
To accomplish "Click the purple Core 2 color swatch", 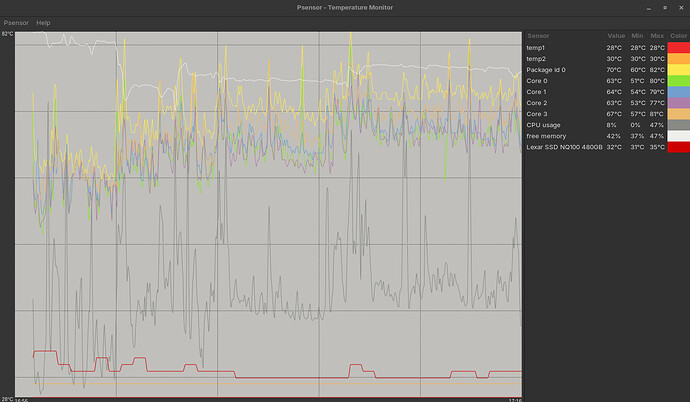I will coord(677,103).
